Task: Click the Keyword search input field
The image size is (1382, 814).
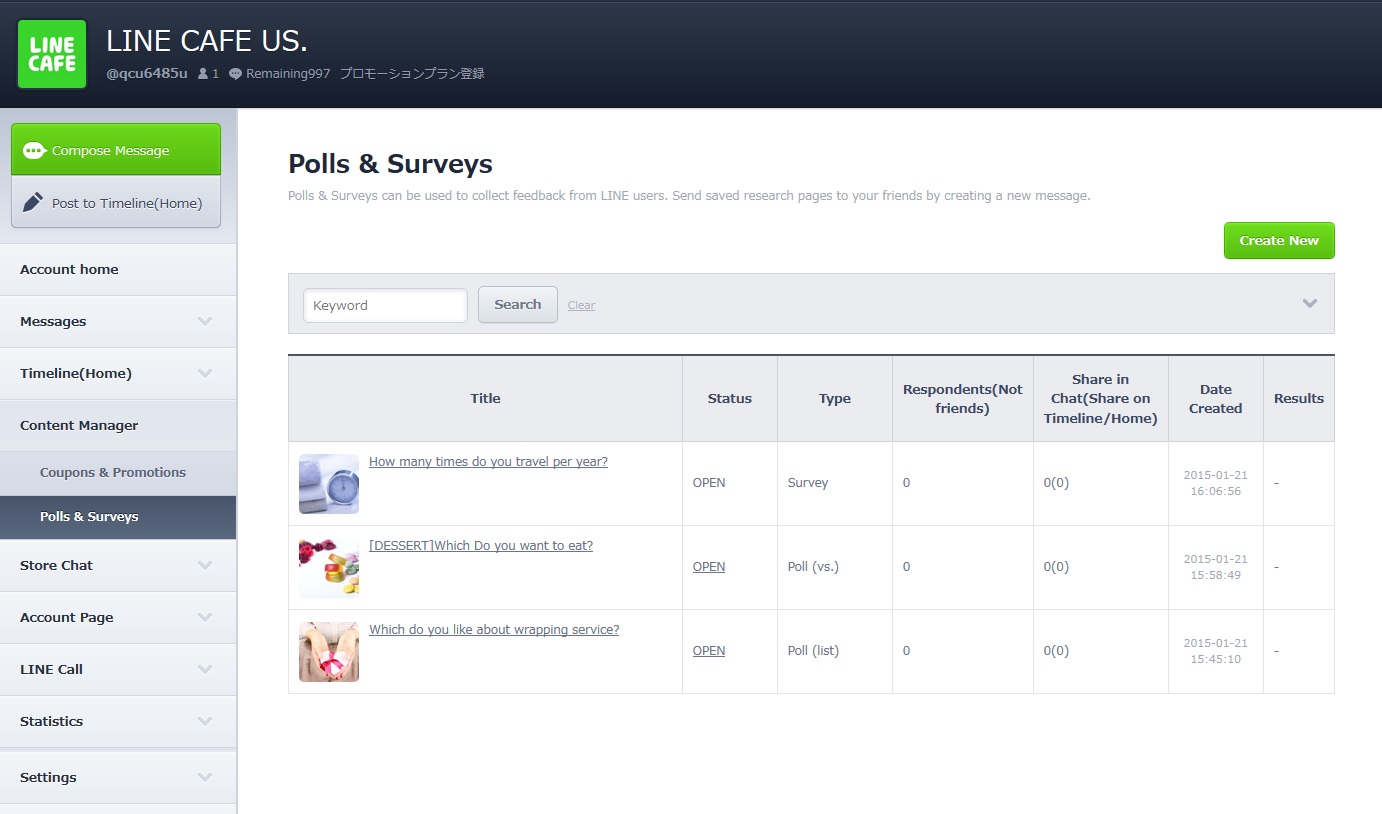Action: (385, 305)
